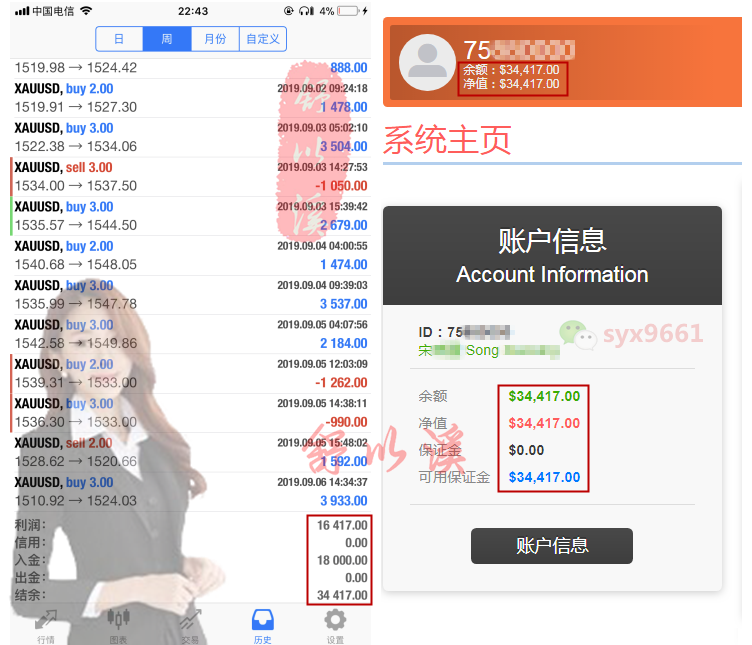Tap the -1 262.00 loss value

click(x=341, y=382)
